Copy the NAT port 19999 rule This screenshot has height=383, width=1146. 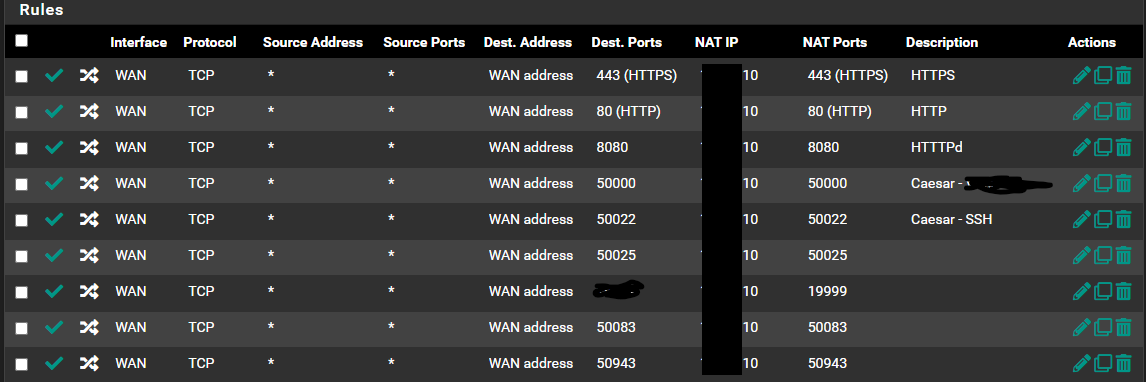[1102, 291]
